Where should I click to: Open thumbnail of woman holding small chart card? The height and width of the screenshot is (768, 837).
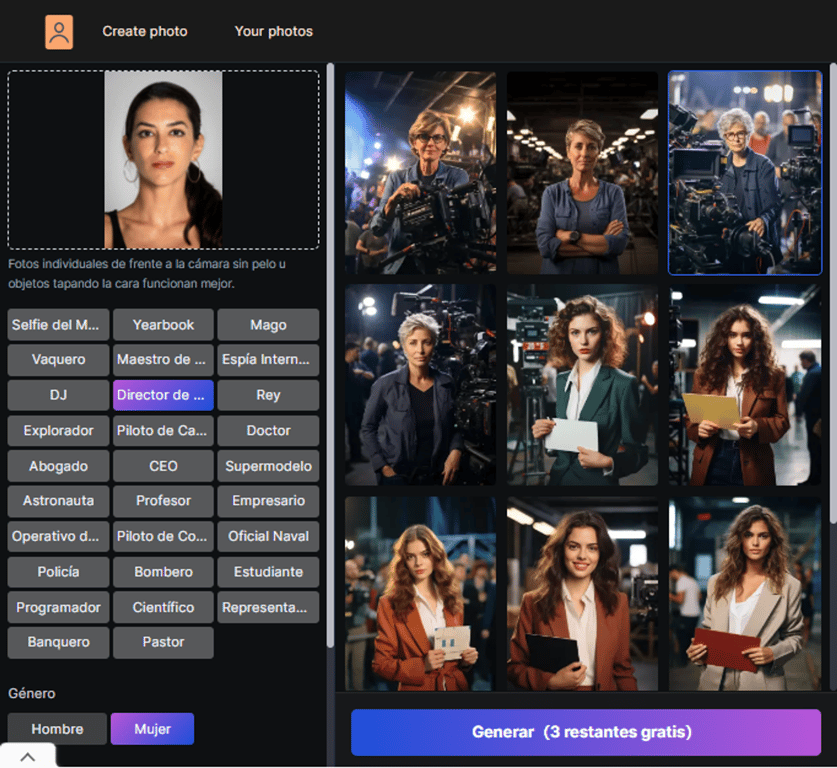[x=420, y=594]
